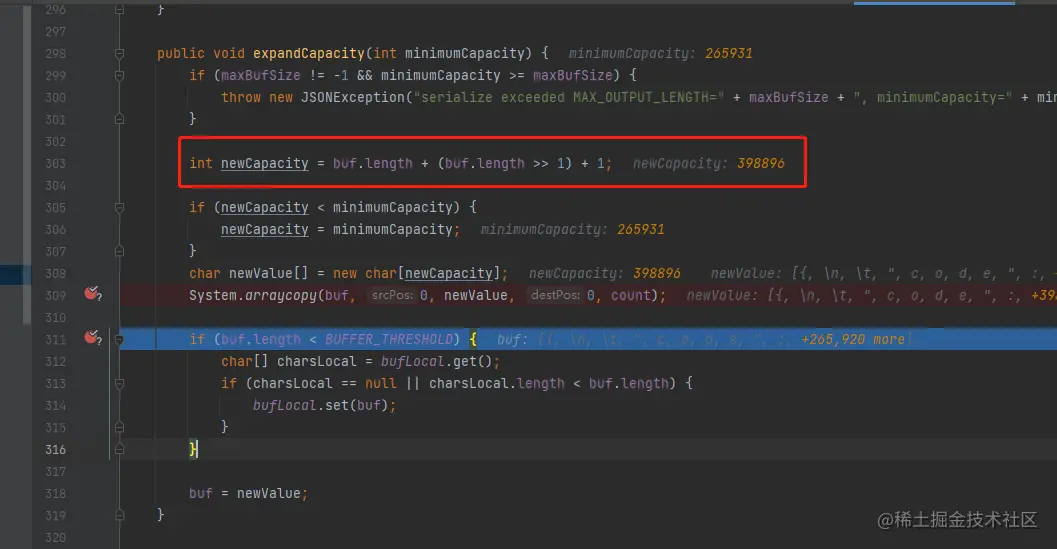This screenshot has width=1057, height=549.
Task: Click the method name expandCapacity
Action: tap(309, 53)
